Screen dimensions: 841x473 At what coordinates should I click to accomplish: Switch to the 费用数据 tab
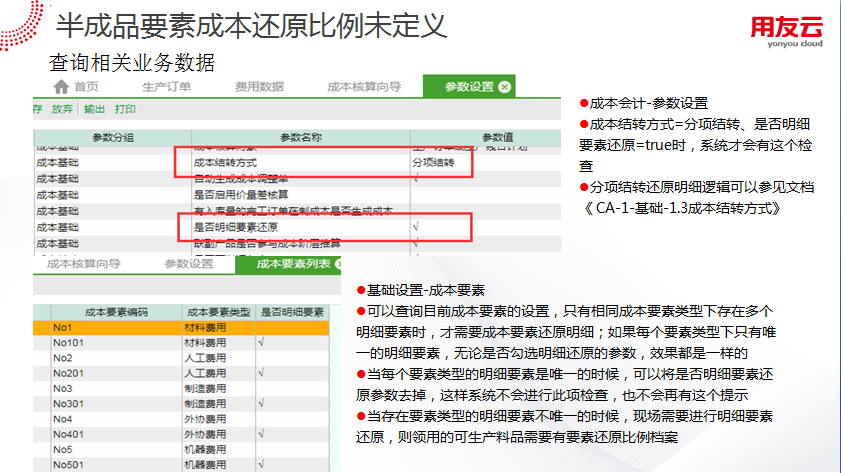pos(259,87)
